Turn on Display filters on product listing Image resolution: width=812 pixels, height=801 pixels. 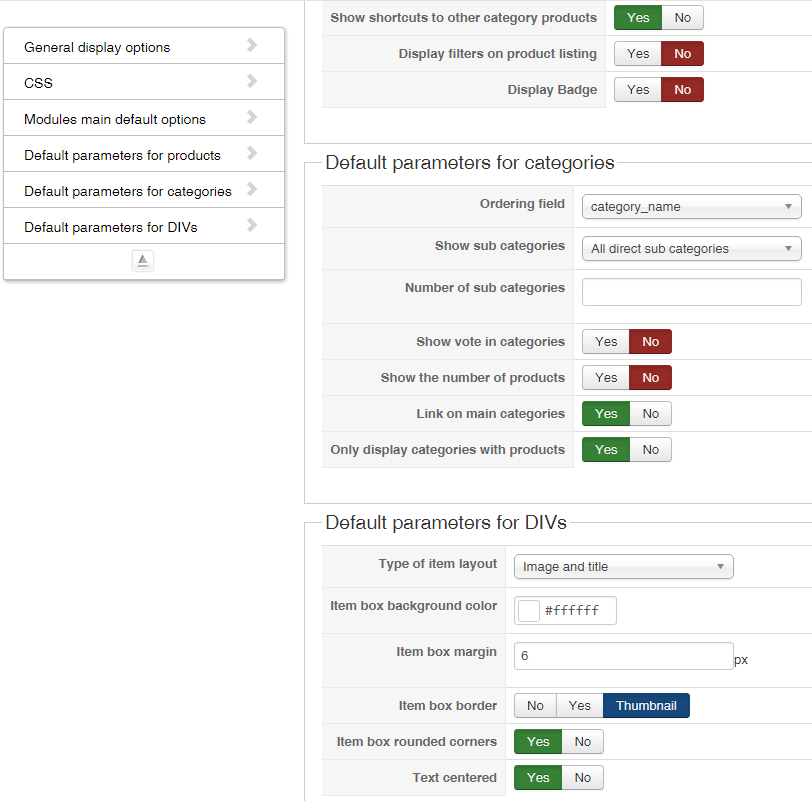coord(638,54)
